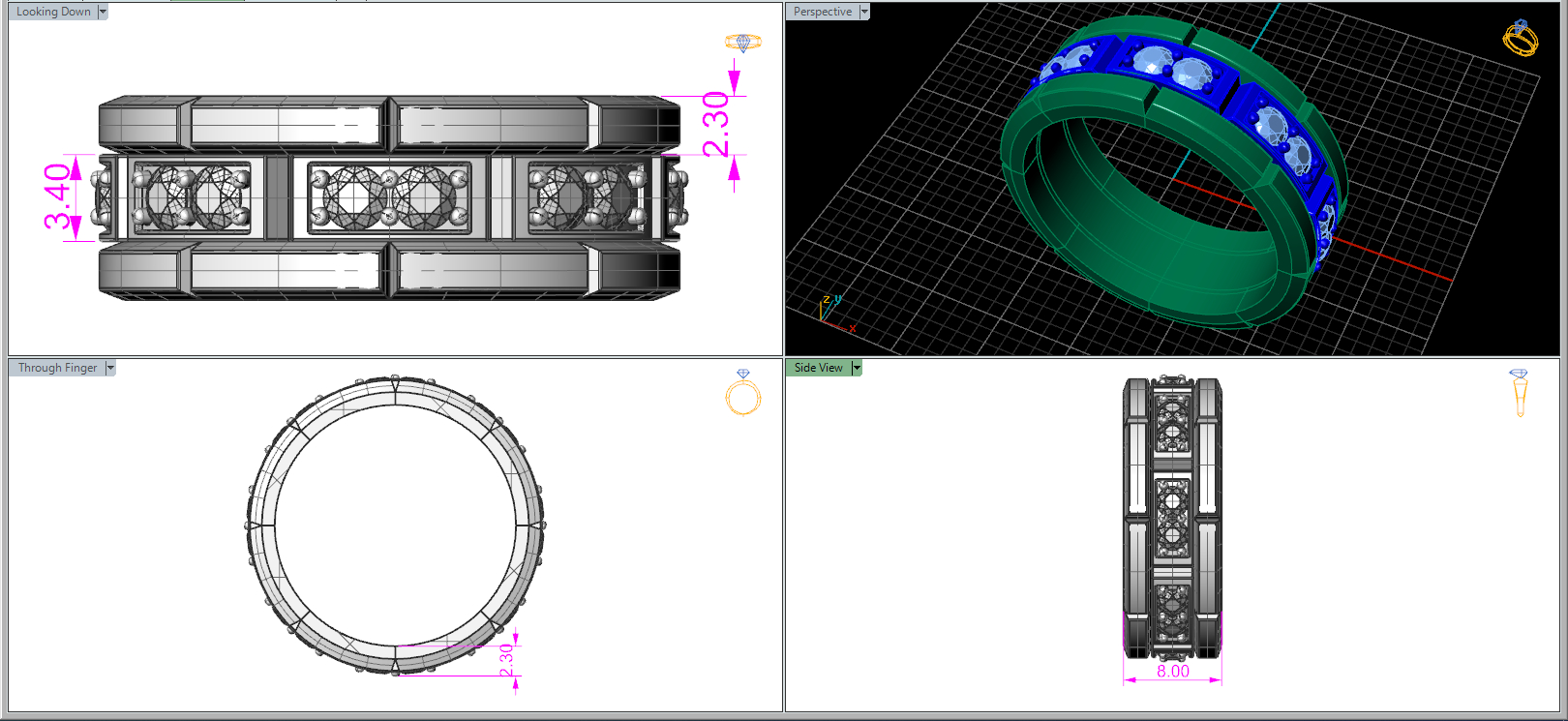This screenshot has width=1568, height=721.
Task: Click the ring side icon in Side View viewport
Action: tap(1520, 393)
